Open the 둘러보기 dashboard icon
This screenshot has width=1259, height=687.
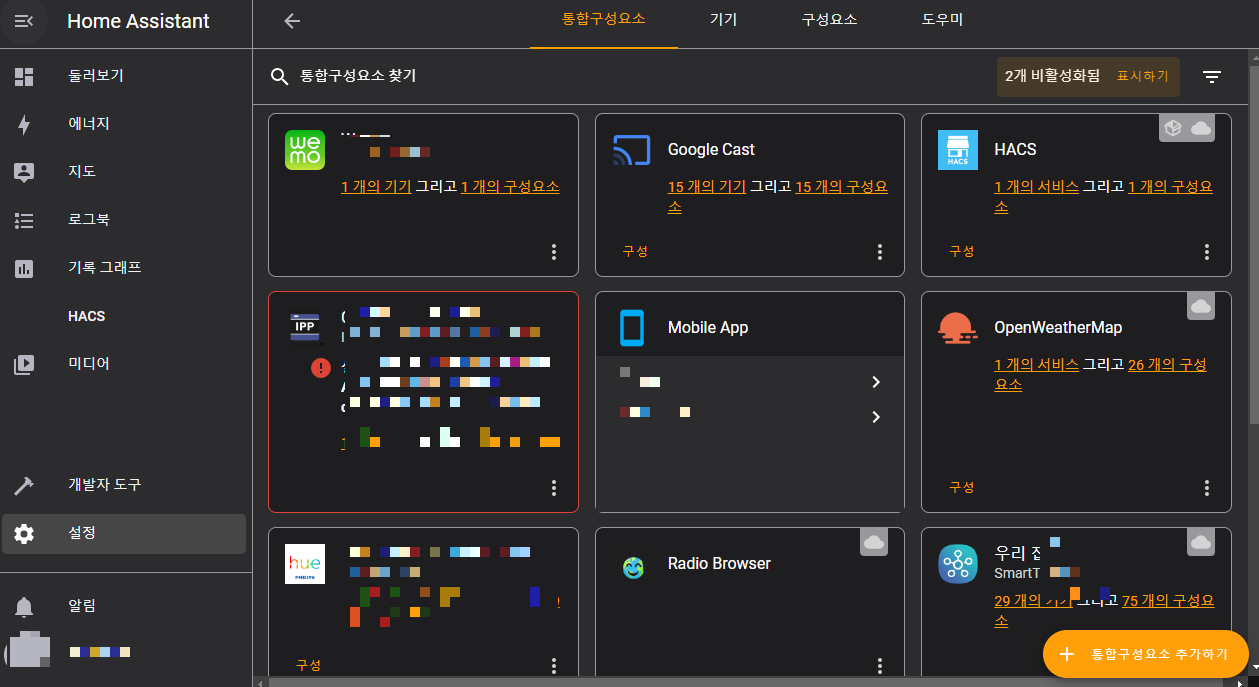pos(24,76)
